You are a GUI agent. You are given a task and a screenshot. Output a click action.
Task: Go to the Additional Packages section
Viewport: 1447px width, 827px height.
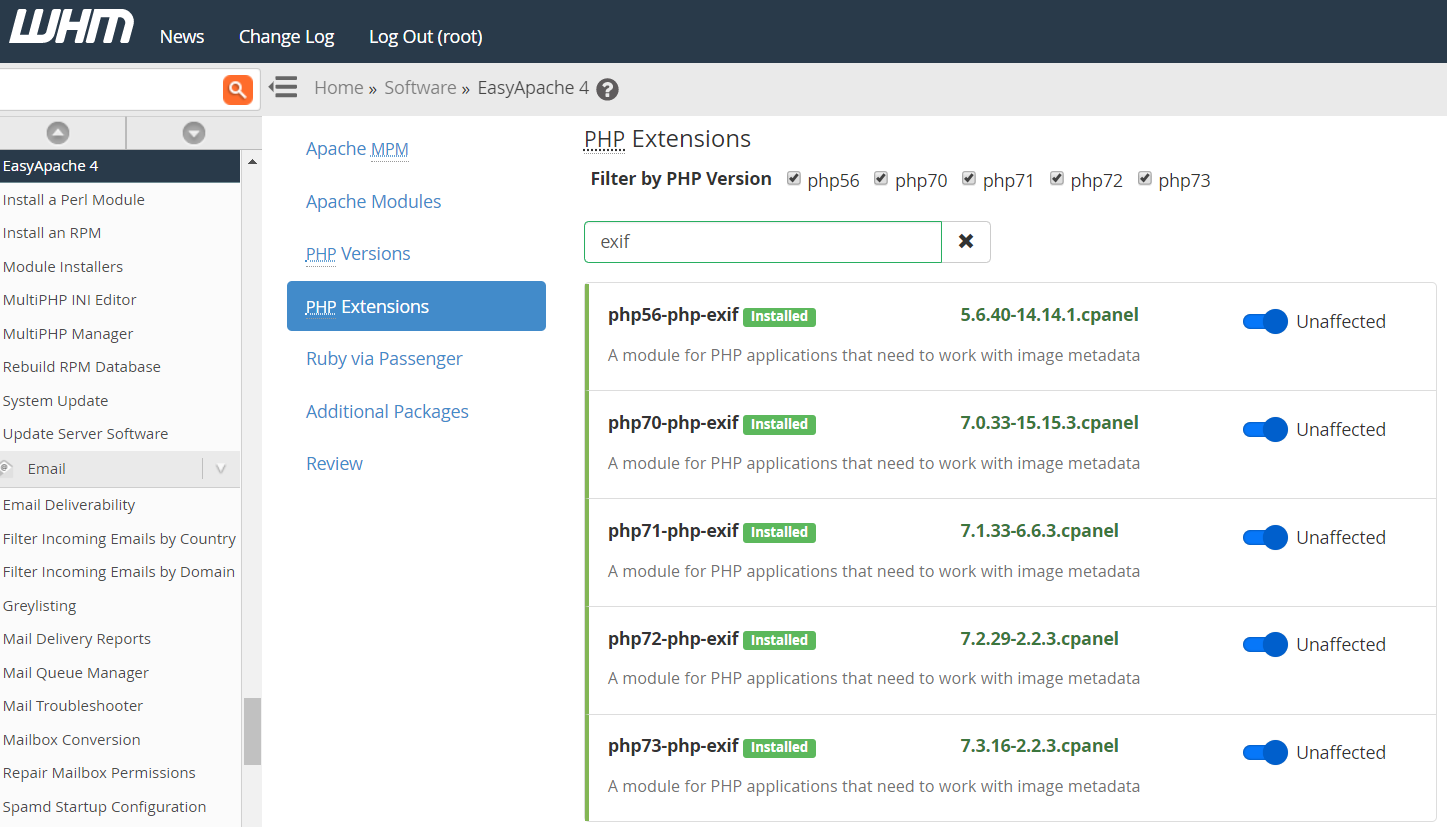(387, 411)
